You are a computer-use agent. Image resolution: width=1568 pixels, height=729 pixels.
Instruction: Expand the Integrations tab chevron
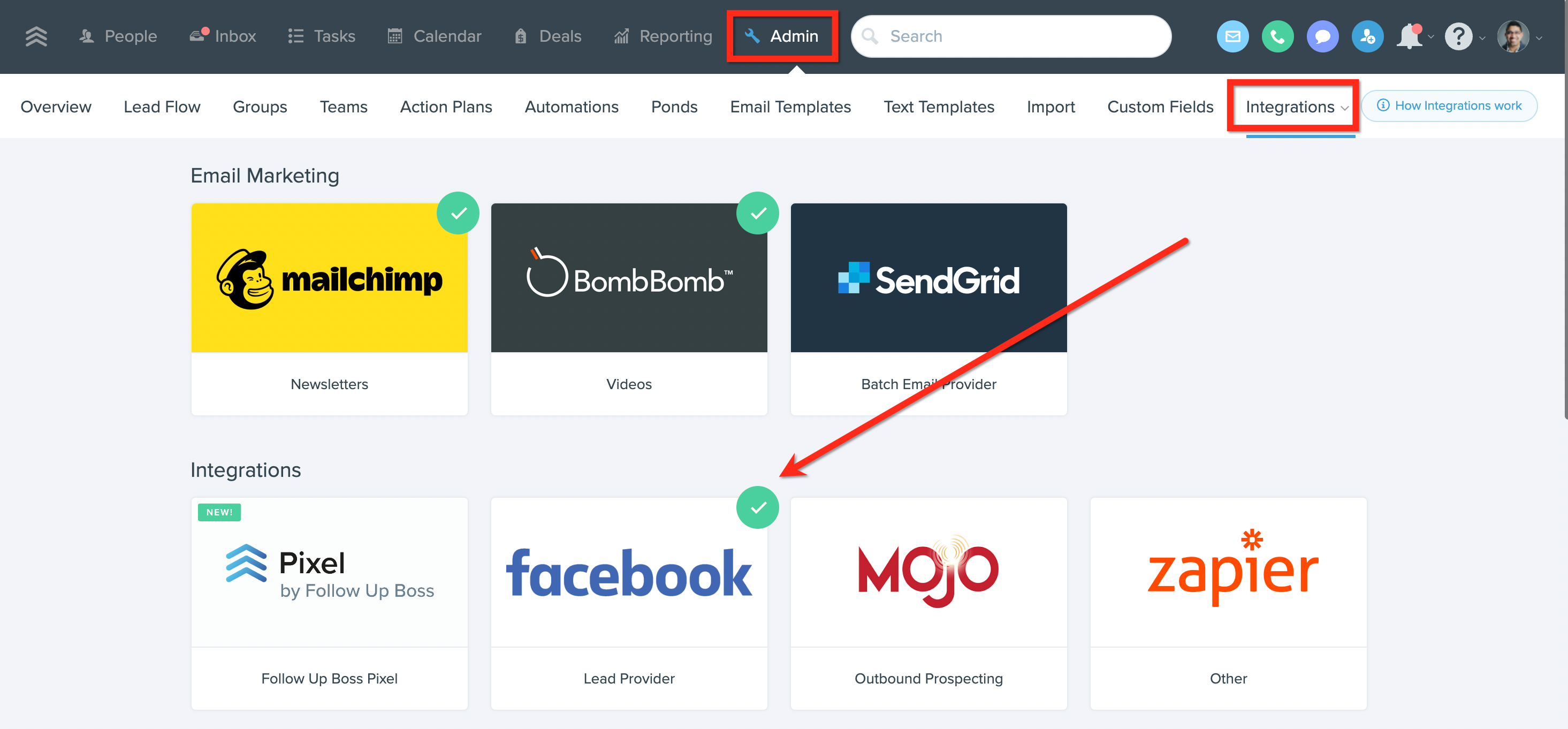pos(1345,109)
